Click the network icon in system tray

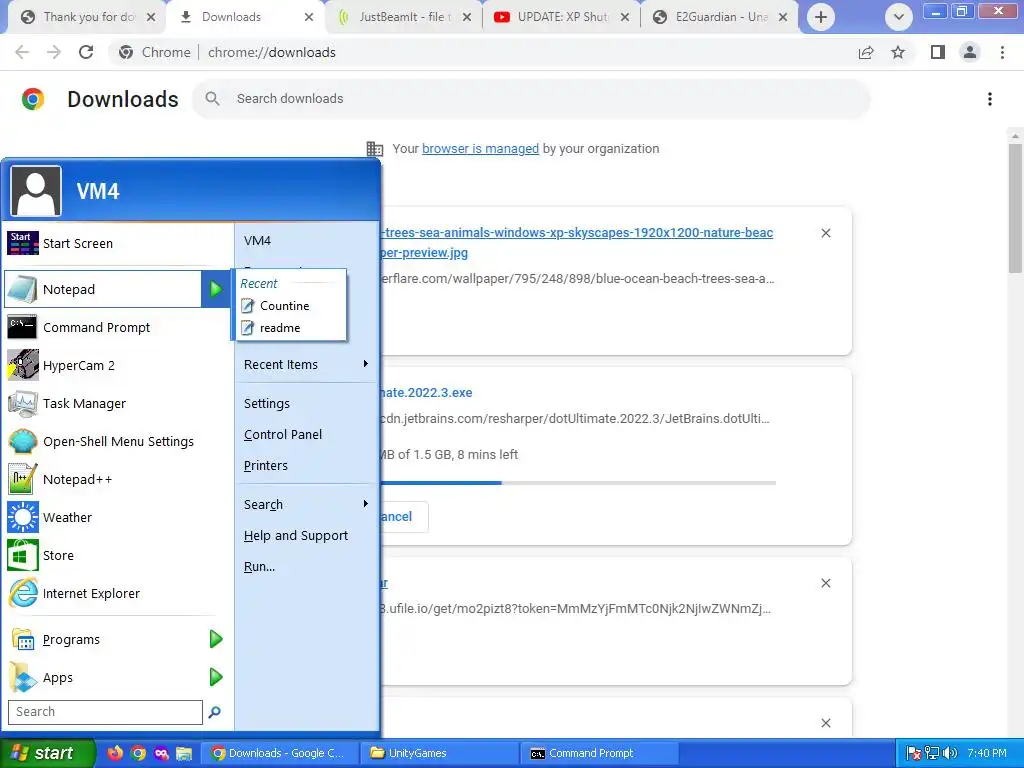coord(932,753)
